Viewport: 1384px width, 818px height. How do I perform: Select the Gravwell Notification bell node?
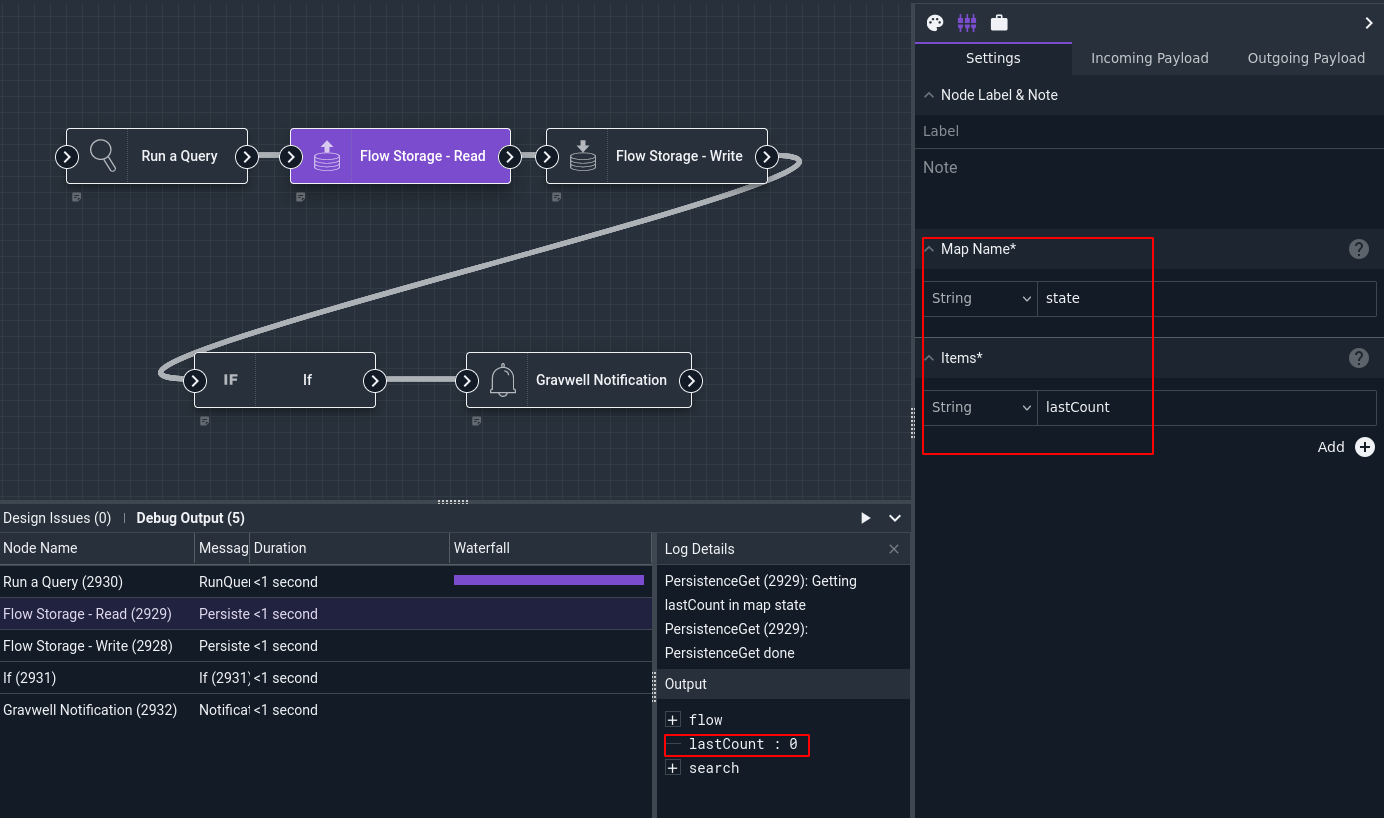(579, 380)
